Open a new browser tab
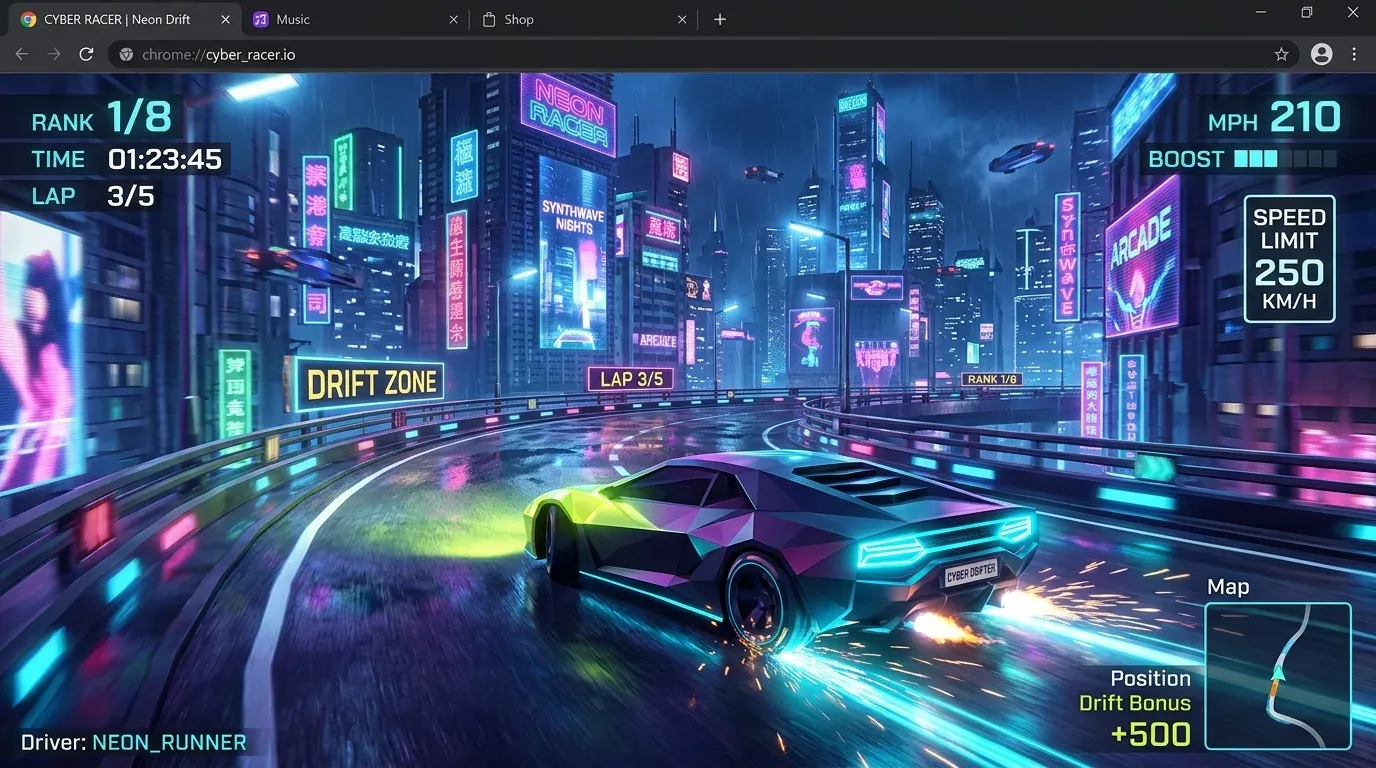This screenshot has height=768, width=1376. 720,19
